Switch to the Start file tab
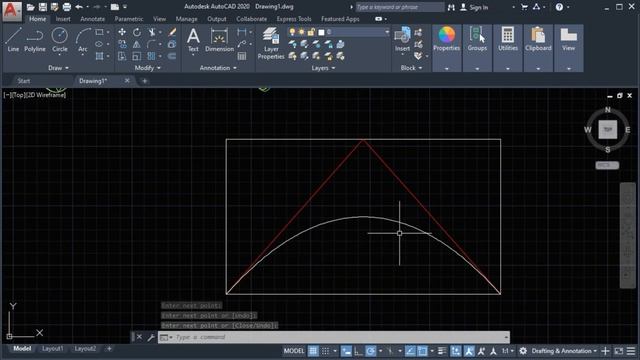The width and height of the screenshot is (640, 360). 24,81
